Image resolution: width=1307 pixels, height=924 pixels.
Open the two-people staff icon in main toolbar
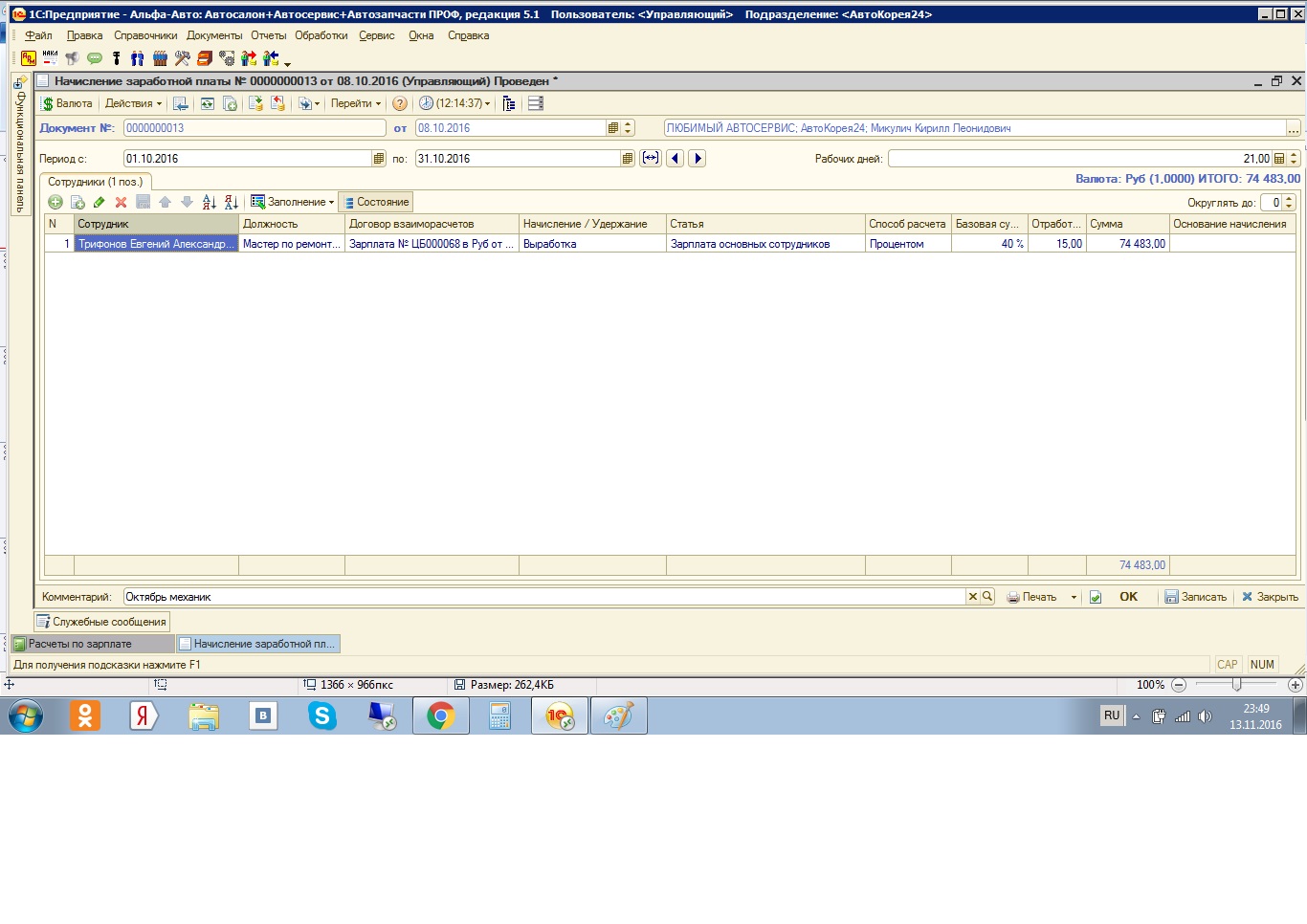[138, 58]
